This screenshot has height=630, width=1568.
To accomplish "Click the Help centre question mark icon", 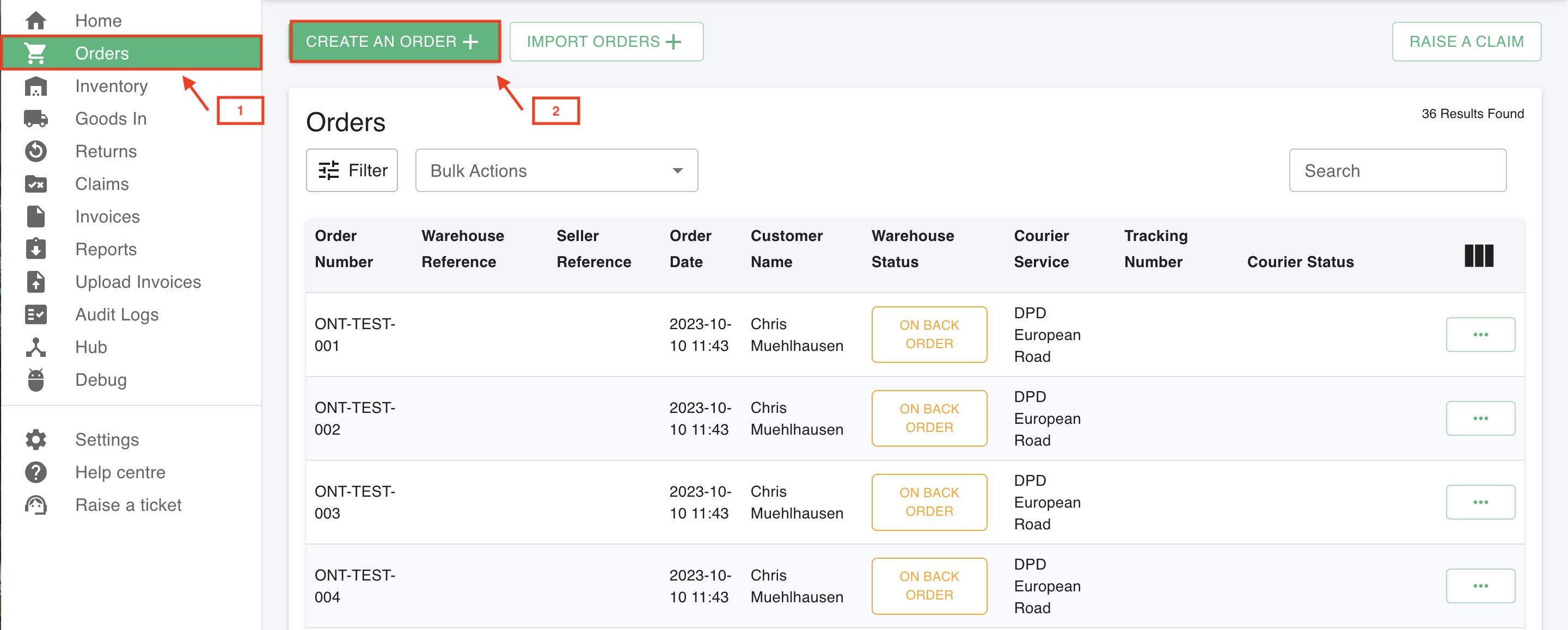I will coord(36,472).
